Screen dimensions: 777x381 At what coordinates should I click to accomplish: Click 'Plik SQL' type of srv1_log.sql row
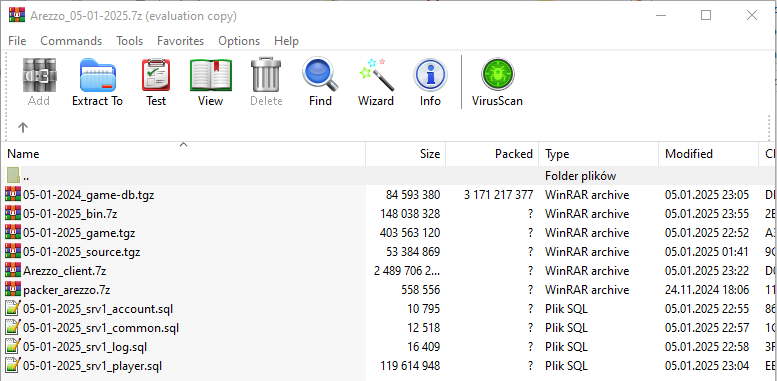click(566, 346)
